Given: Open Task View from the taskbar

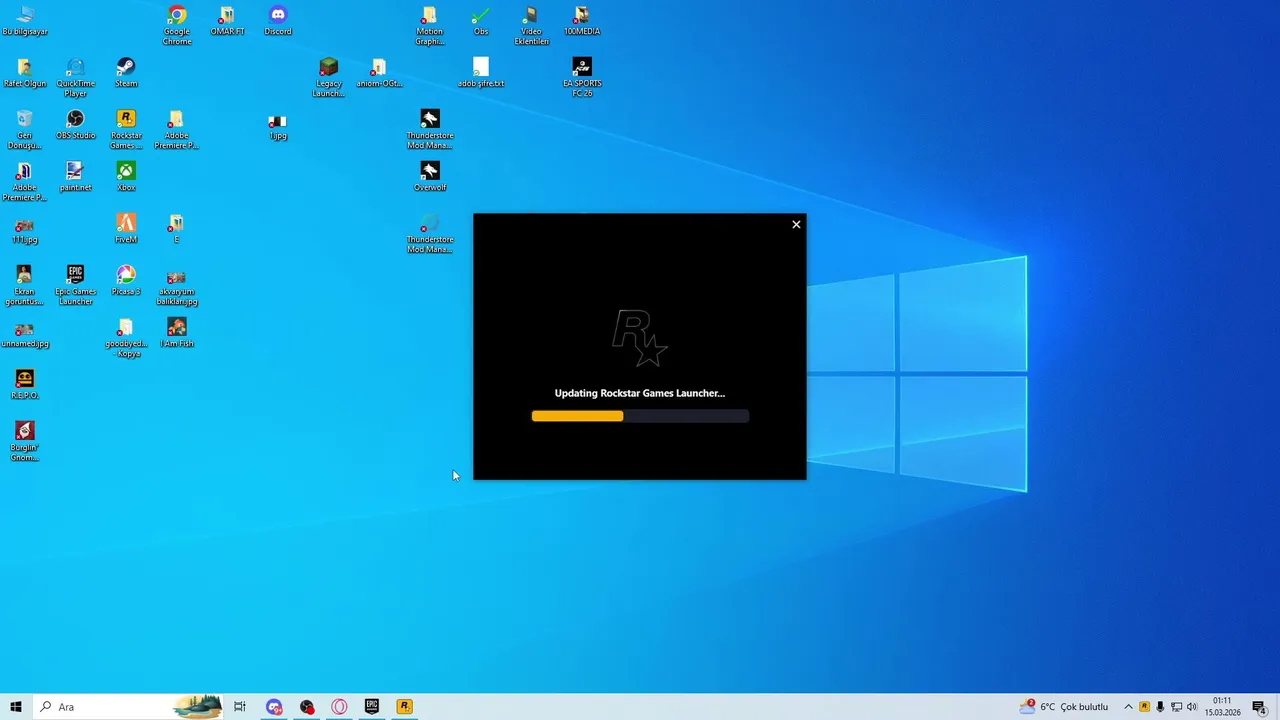Looking at the screenshot, I should tap(240, 707).
